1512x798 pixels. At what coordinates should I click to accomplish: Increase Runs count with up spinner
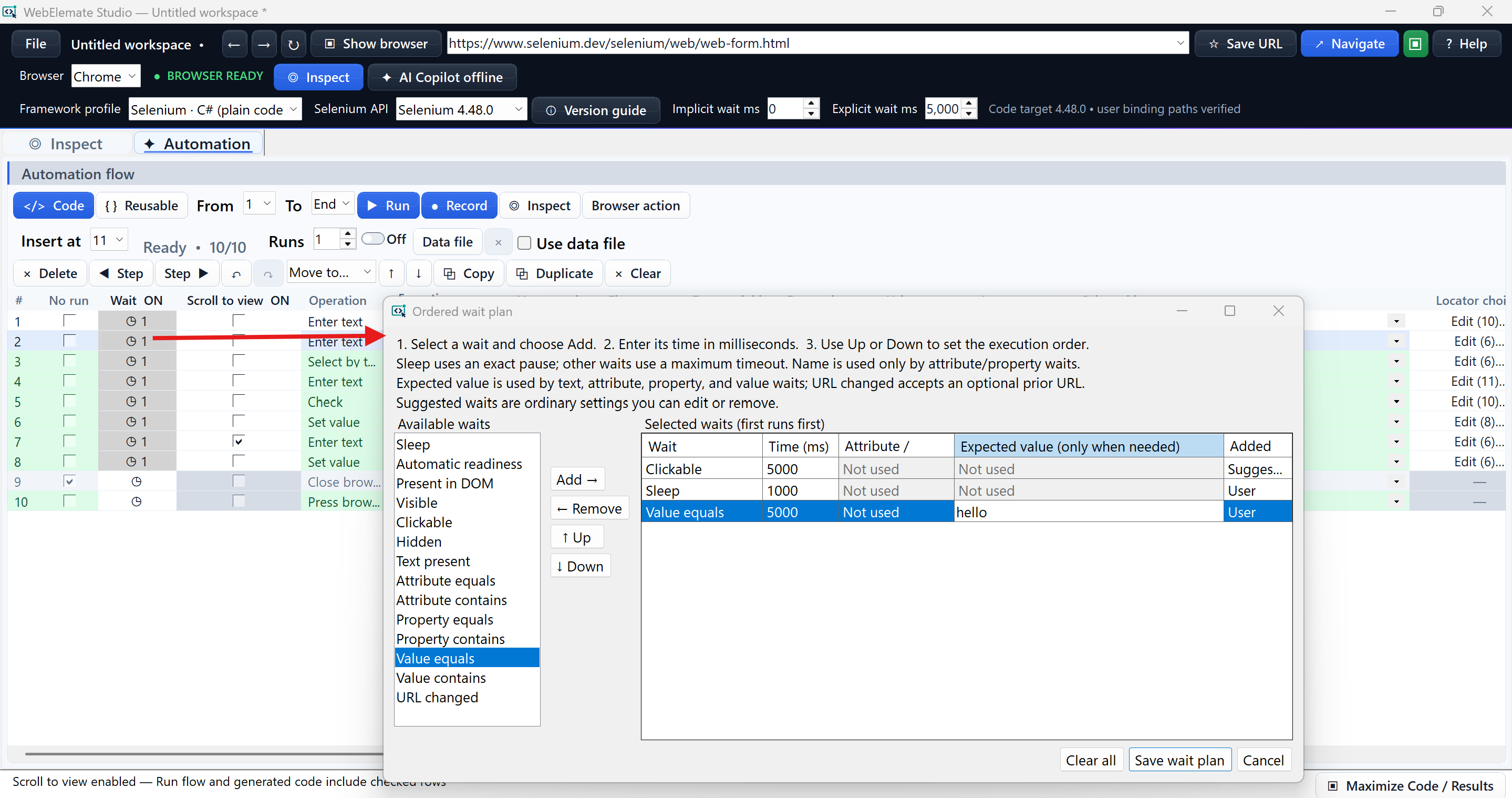[x=348, y=234]
